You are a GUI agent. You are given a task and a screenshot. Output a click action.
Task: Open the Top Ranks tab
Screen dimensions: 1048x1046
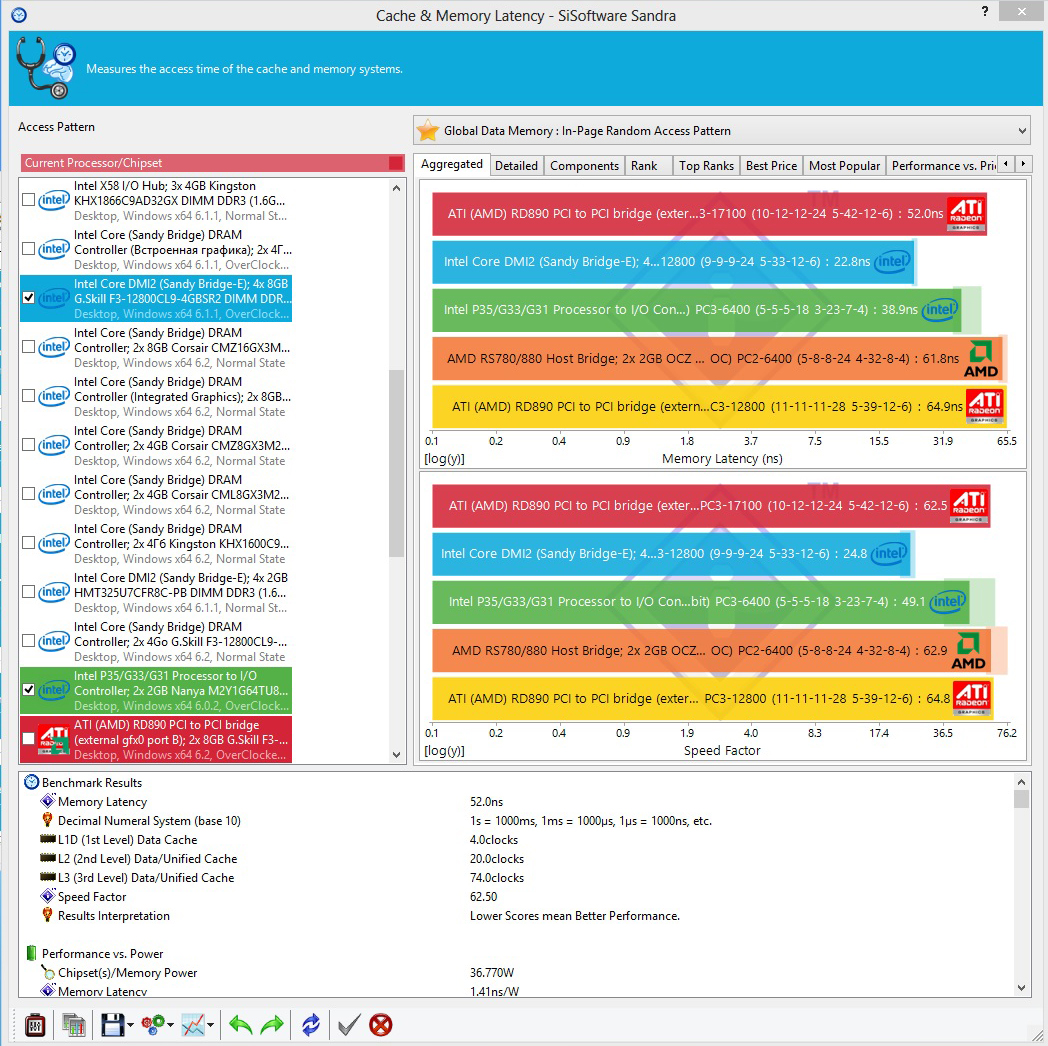(706, 166)
